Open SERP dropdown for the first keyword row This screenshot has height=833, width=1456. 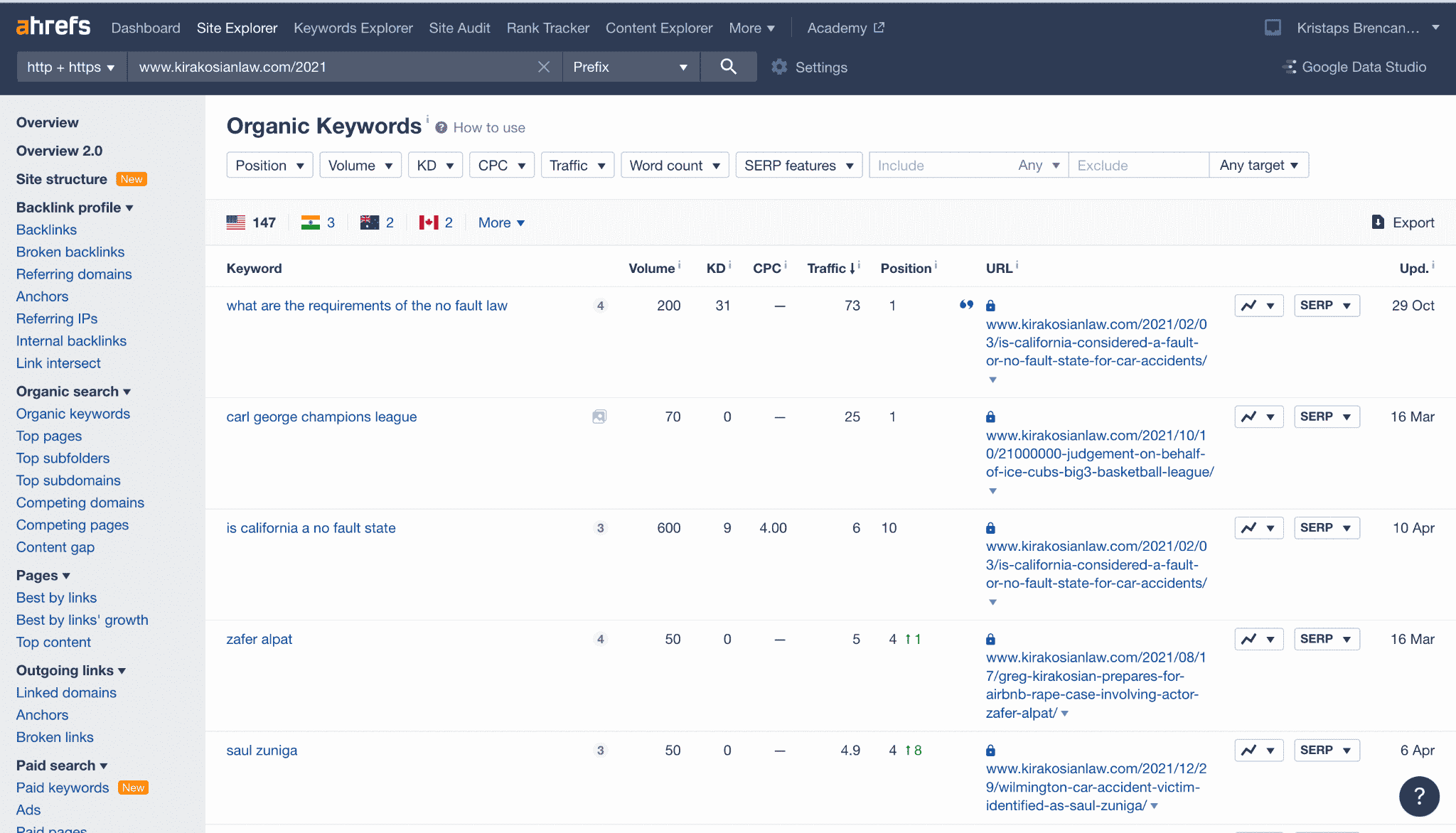coord(1327,306)
